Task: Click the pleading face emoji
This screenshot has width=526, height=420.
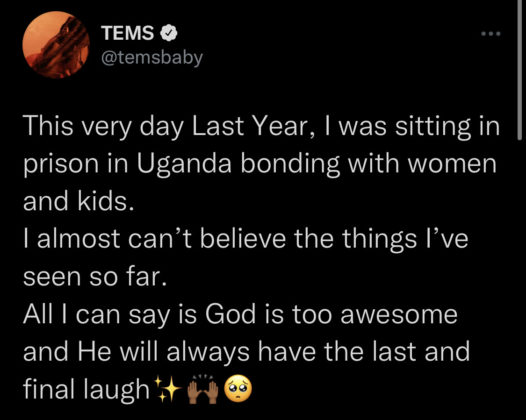Action: (x=238, y=389)
